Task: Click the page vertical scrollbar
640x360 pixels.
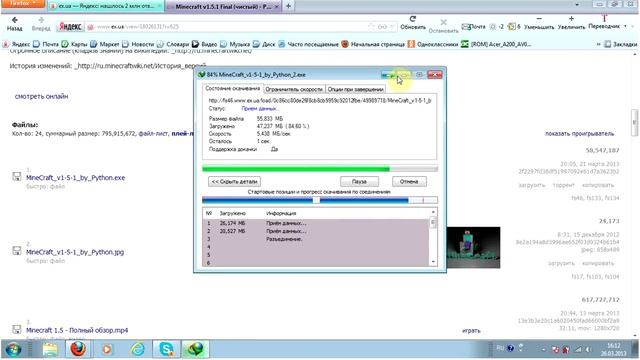Action: coord(634,122)
